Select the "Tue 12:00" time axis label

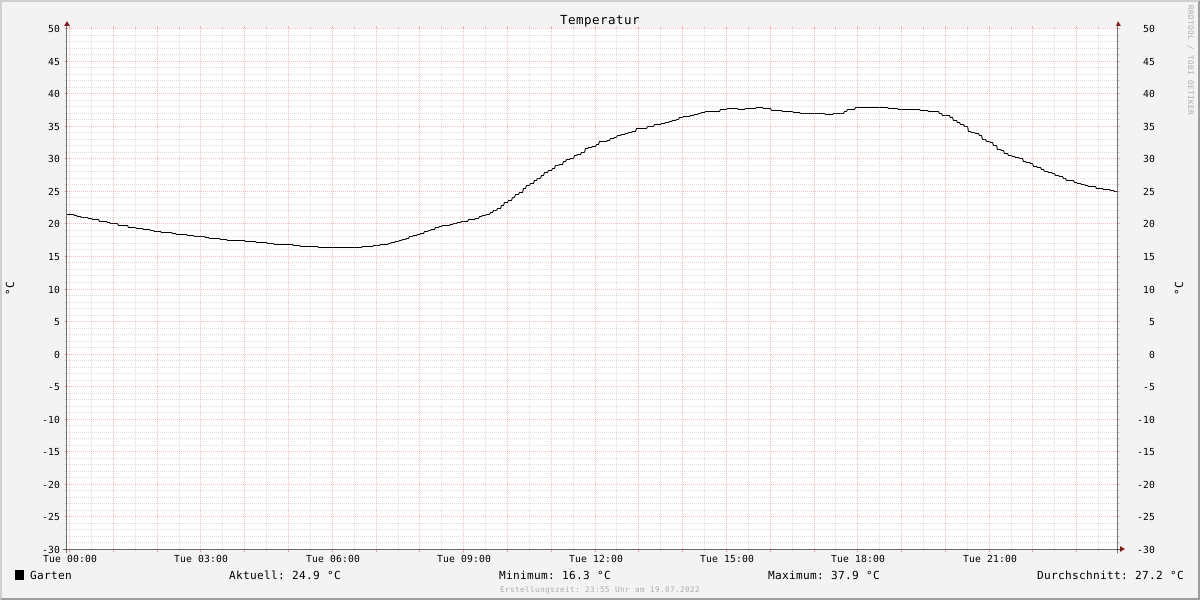coord(596,559)
